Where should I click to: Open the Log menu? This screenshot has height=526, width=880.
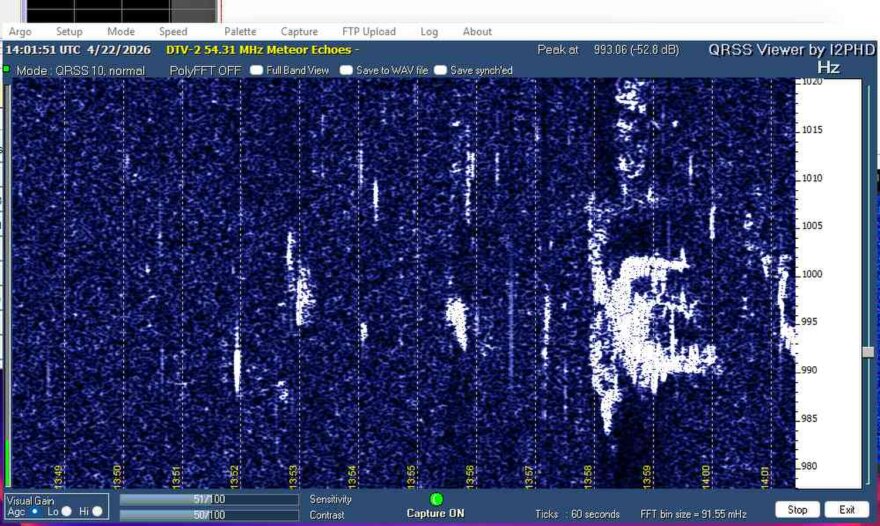click(x=429, y=32)
